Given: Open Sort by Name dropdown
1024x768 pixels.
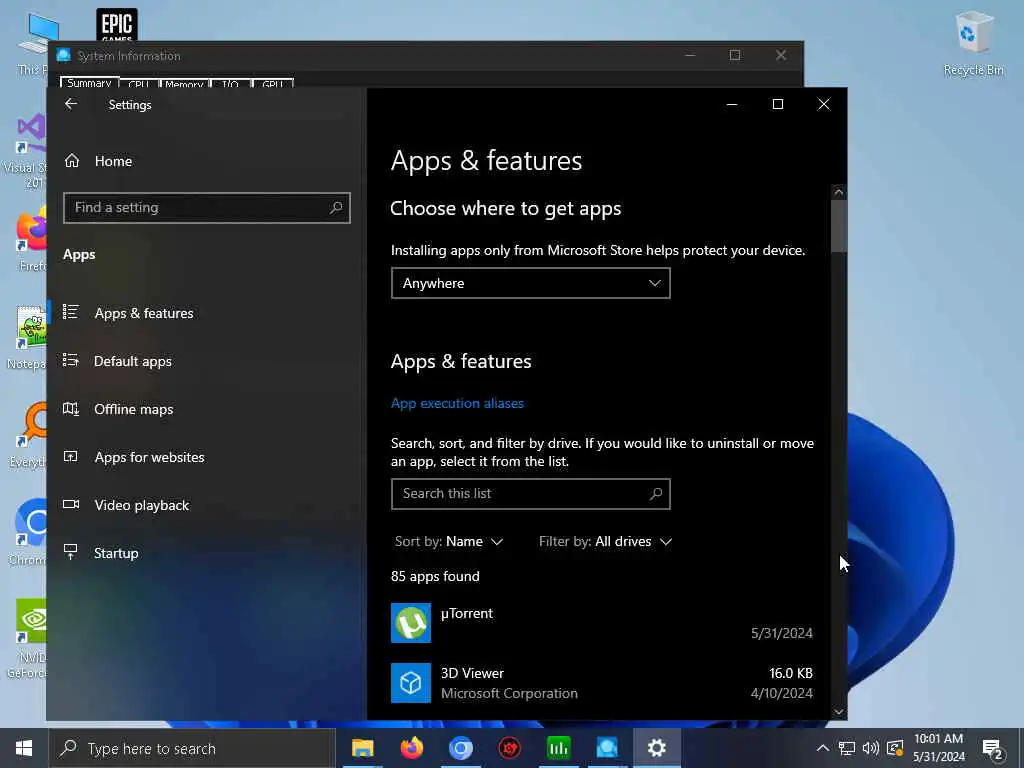Looking at the screenshot, I should tap(449, 541).
